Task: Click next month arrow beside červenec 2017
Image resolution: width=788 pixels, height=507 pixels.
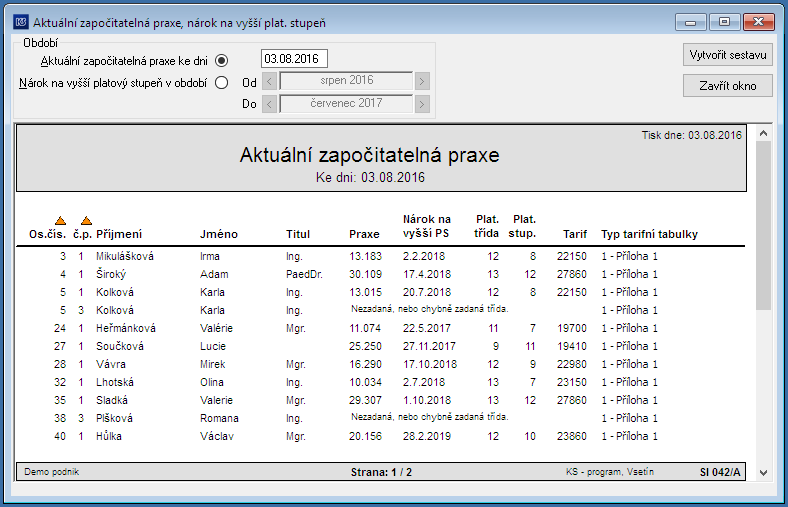Action: pos(422,104)
